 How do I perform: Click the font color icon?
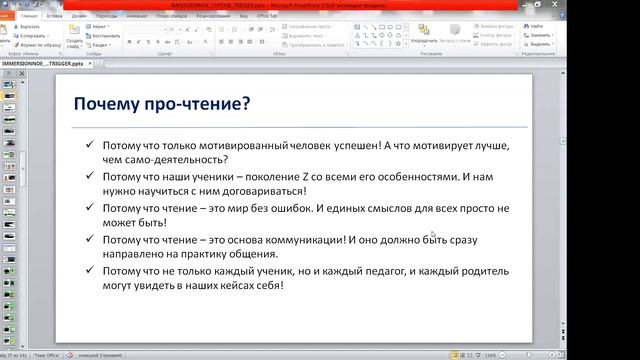pos(205,42)
